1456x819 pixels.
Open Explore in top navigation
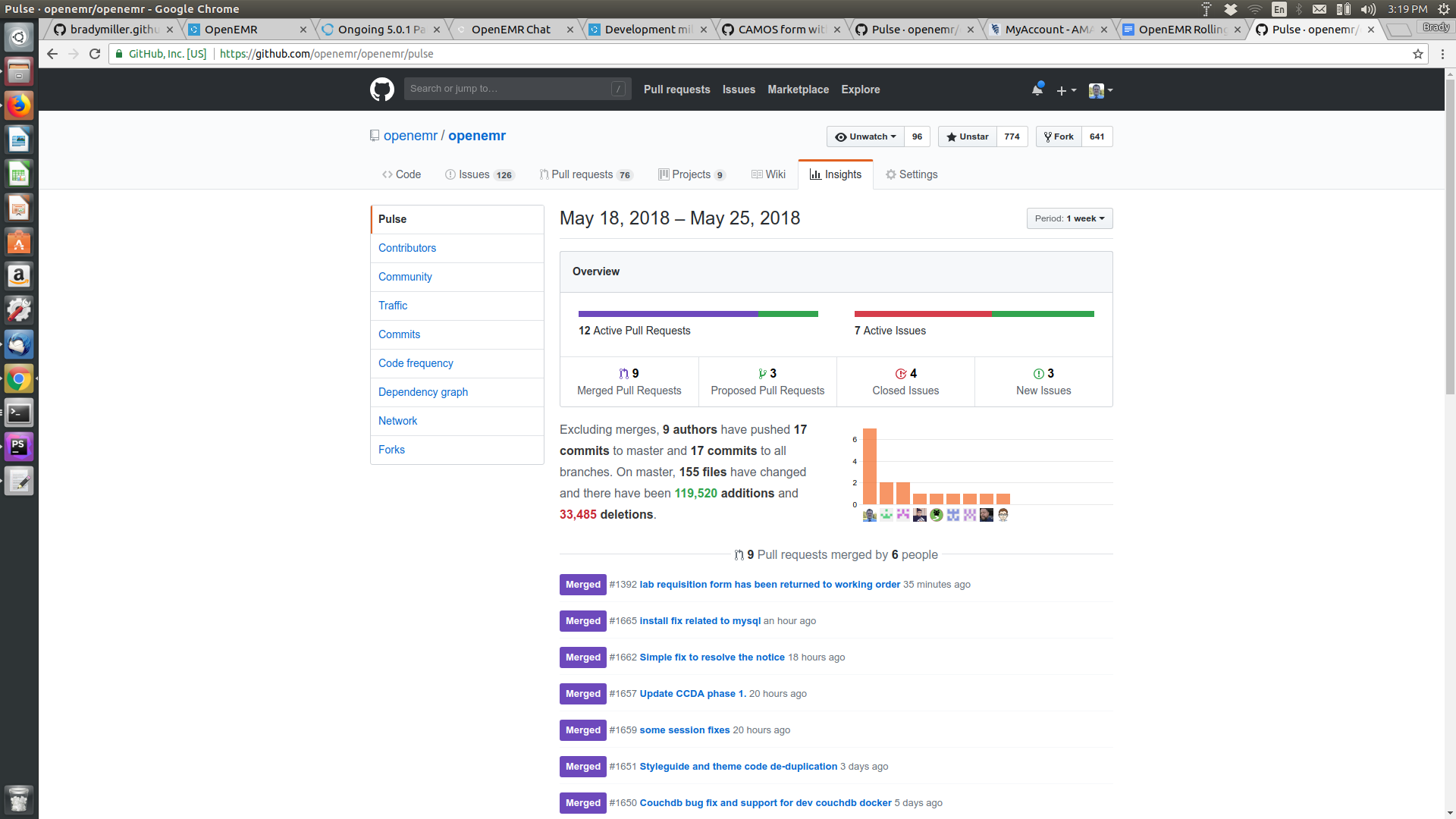pyautogui.click(x=860, y=89)
